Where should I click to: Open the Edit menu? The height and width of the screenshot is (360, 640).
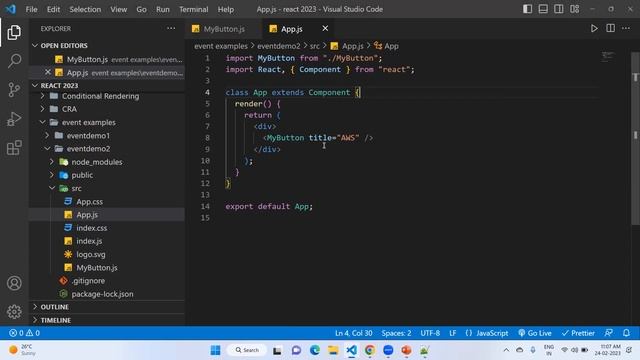click(53, 9)
